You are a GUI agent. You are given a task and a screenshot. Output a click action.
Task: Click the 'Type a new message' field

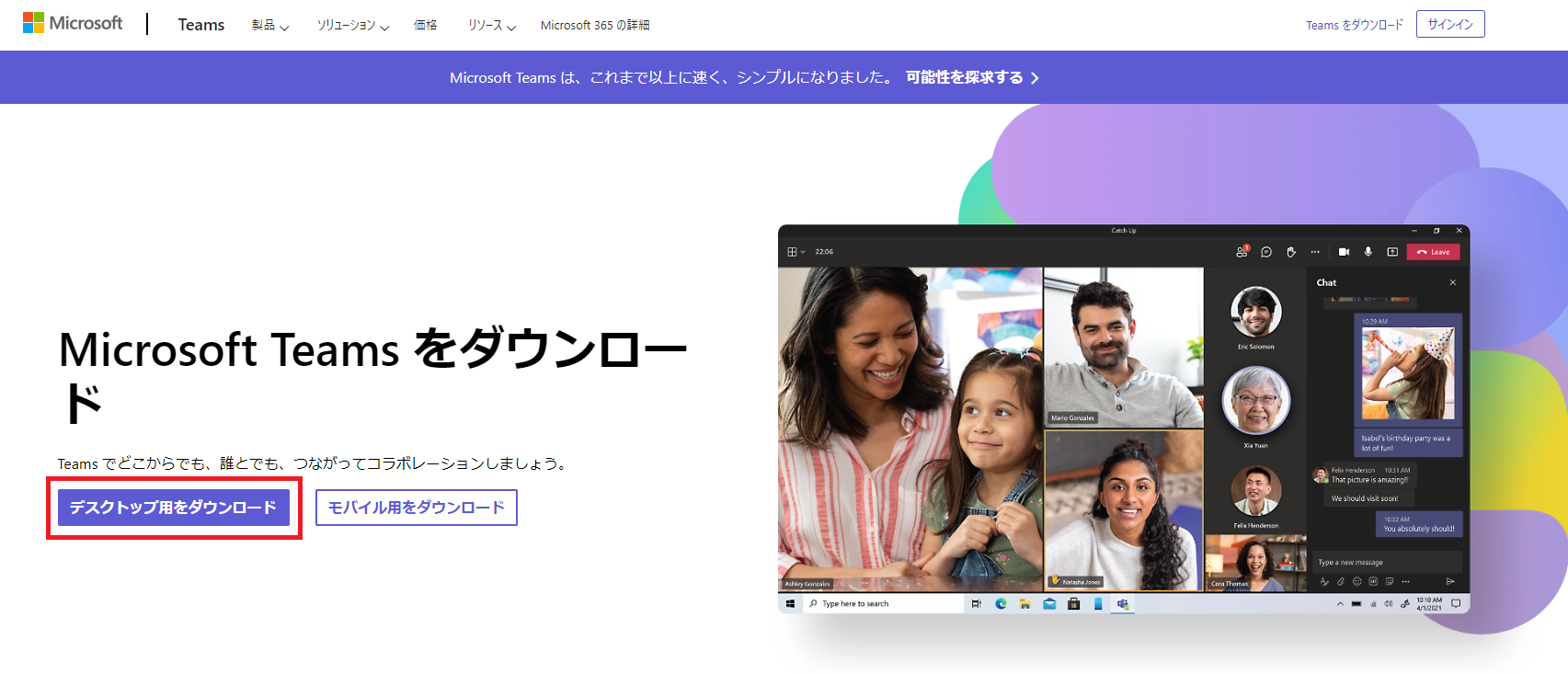click(x=1387, y=562)
